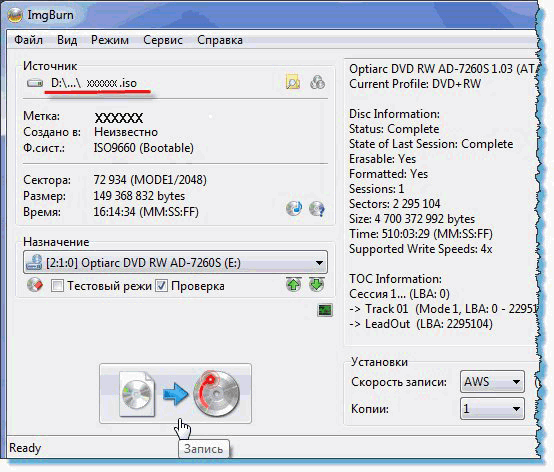
Task: Click the Formatted: Yes line
Action: 388,173
